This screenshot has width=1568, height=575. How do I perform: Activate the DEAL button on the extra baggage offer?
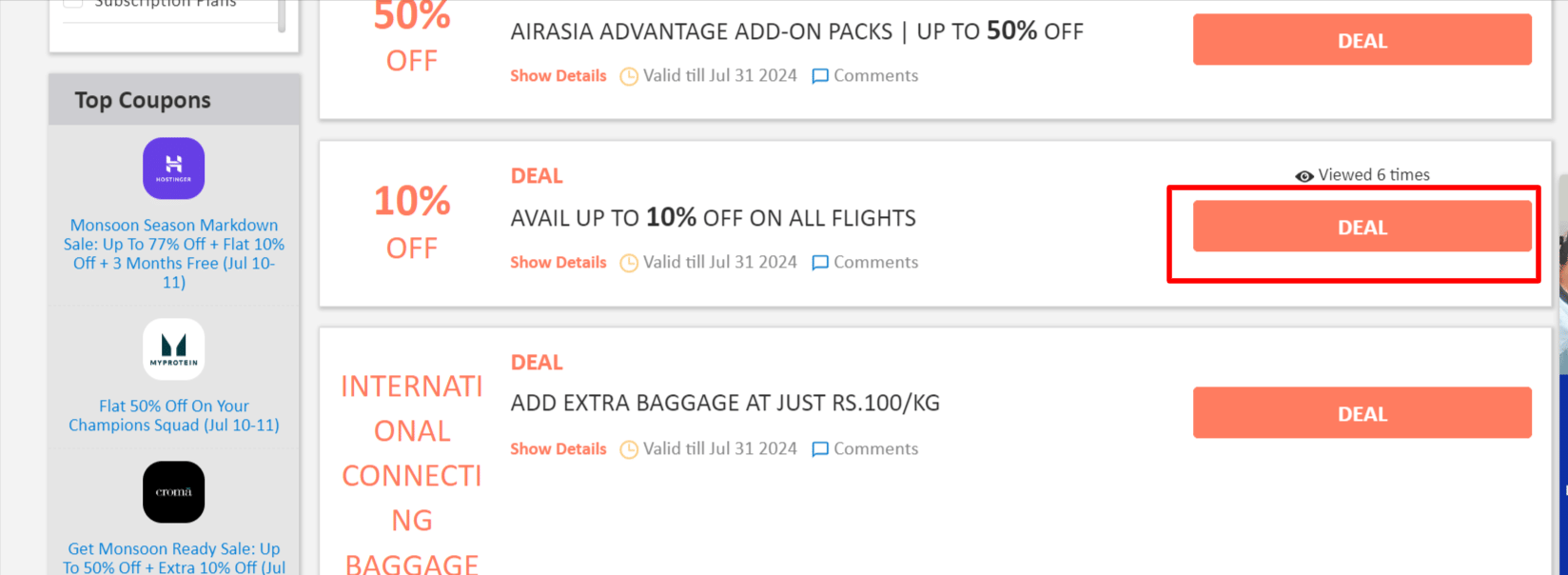tap(1362, 413)
